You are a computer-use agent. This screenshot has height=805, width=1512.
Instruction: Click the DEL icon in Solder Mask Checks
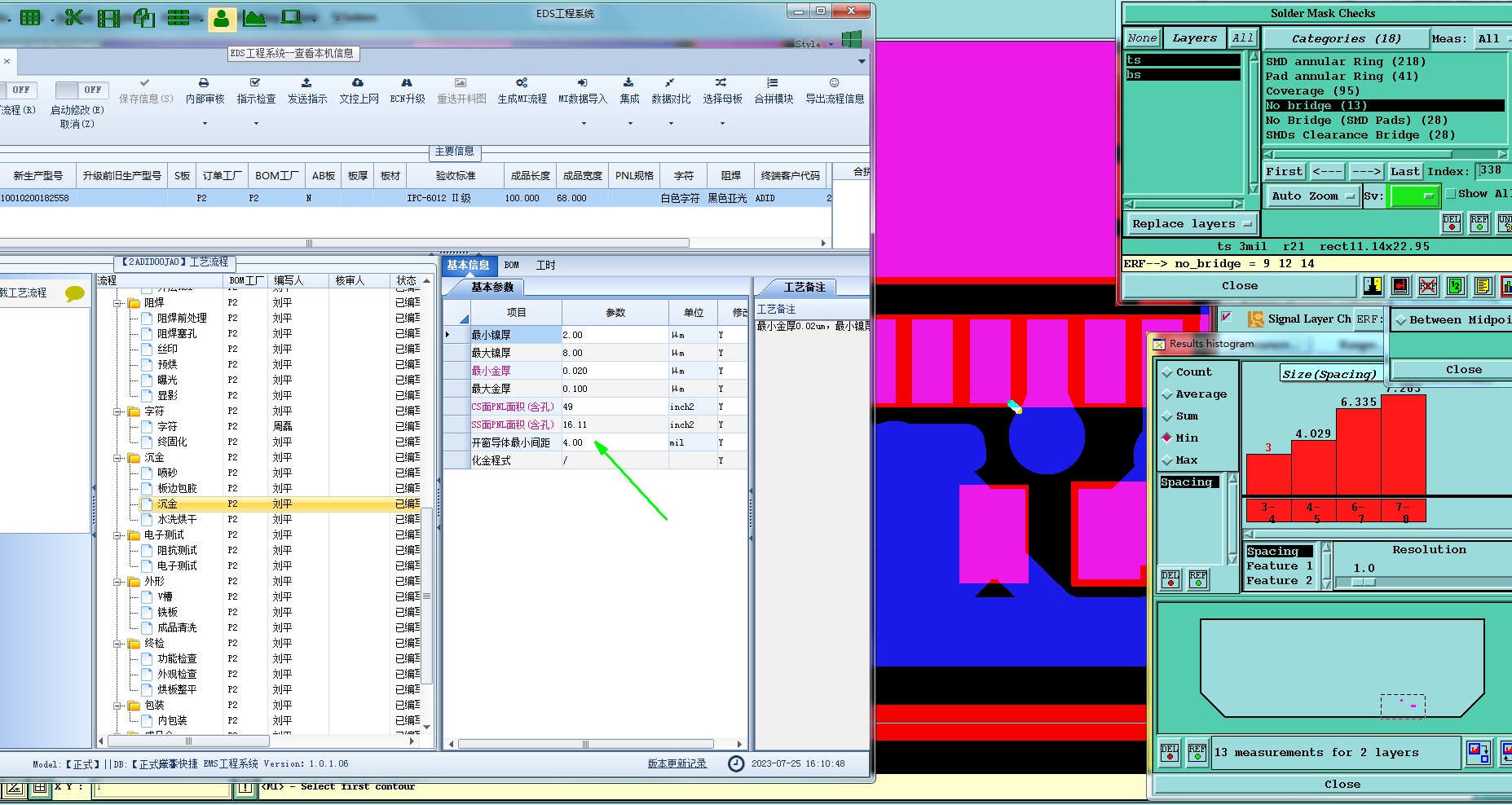tap(1452, 222)
